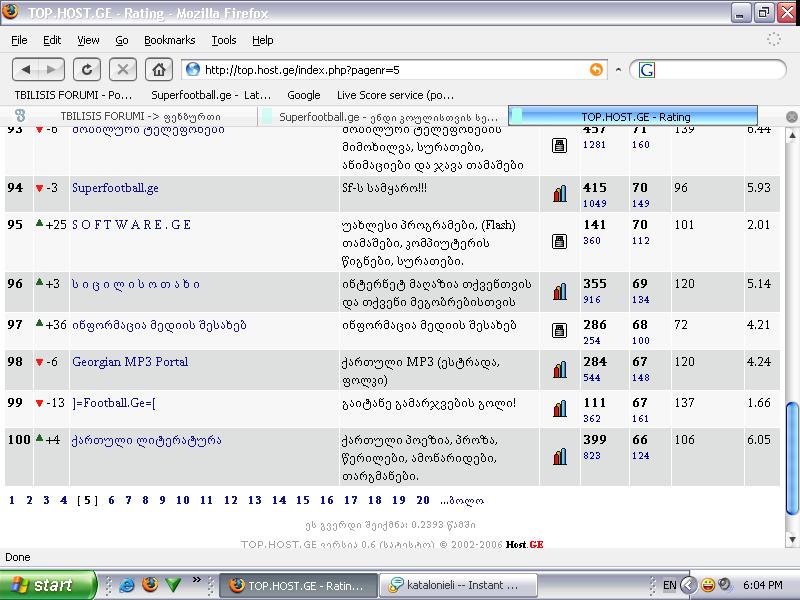Viewport: 800px width, 600px height.
Task: Click the vertical scrollbar thumb
Action: point(792,458)
